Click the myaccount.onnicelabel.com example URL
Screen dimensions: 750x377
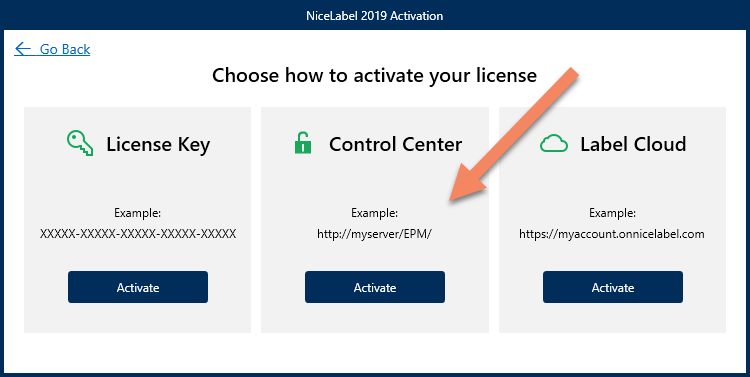tap(612, 234)
